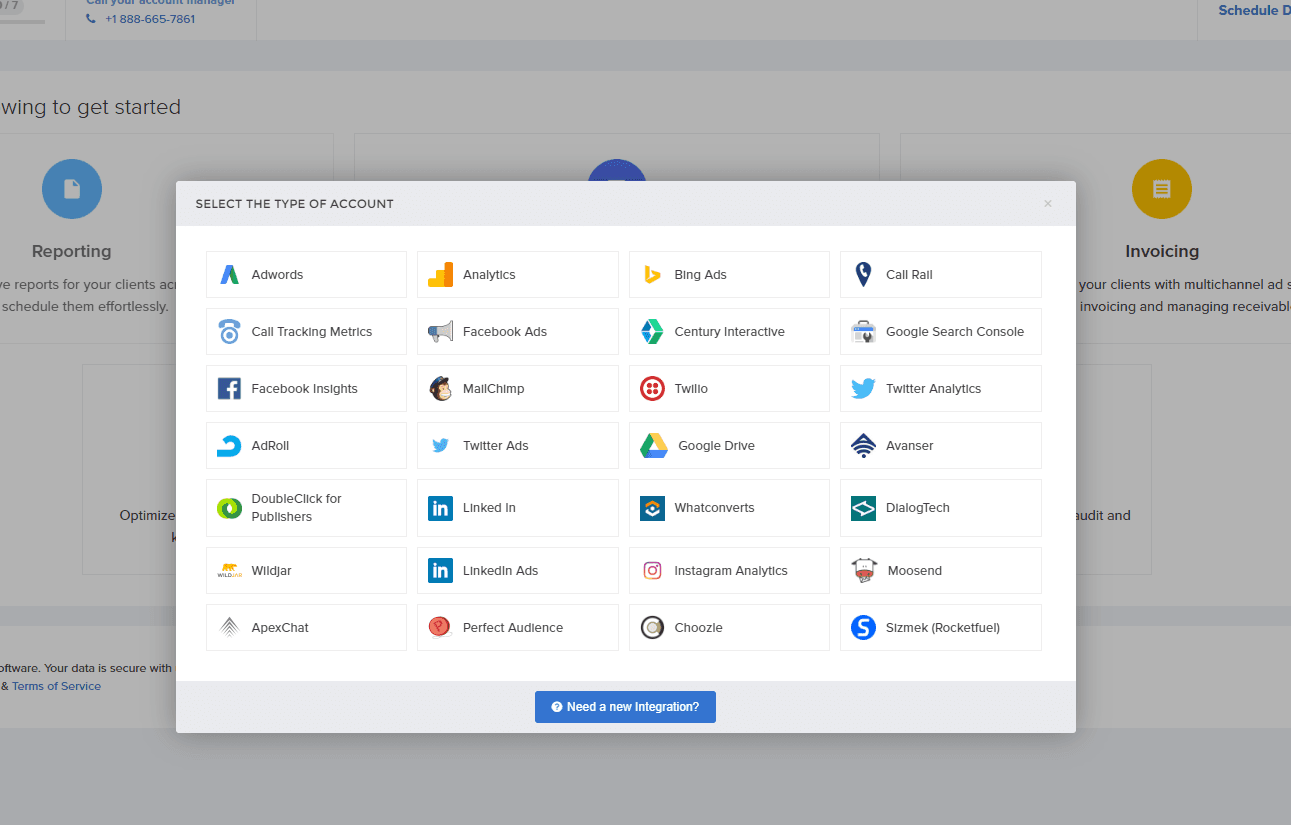1291x825 pixels.
Task: Select the Call Tracking Metrics phone icon
Action: [229, 332]
